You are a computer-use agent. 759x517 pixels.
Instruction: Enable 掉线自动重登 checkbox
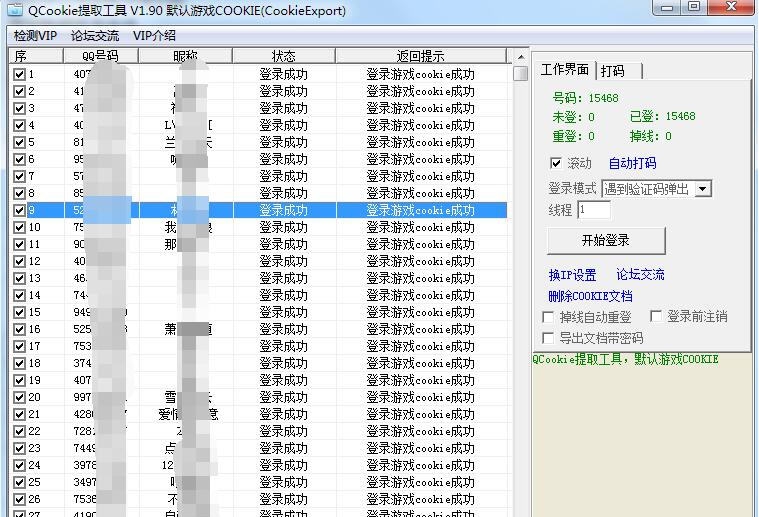point(548,317)
